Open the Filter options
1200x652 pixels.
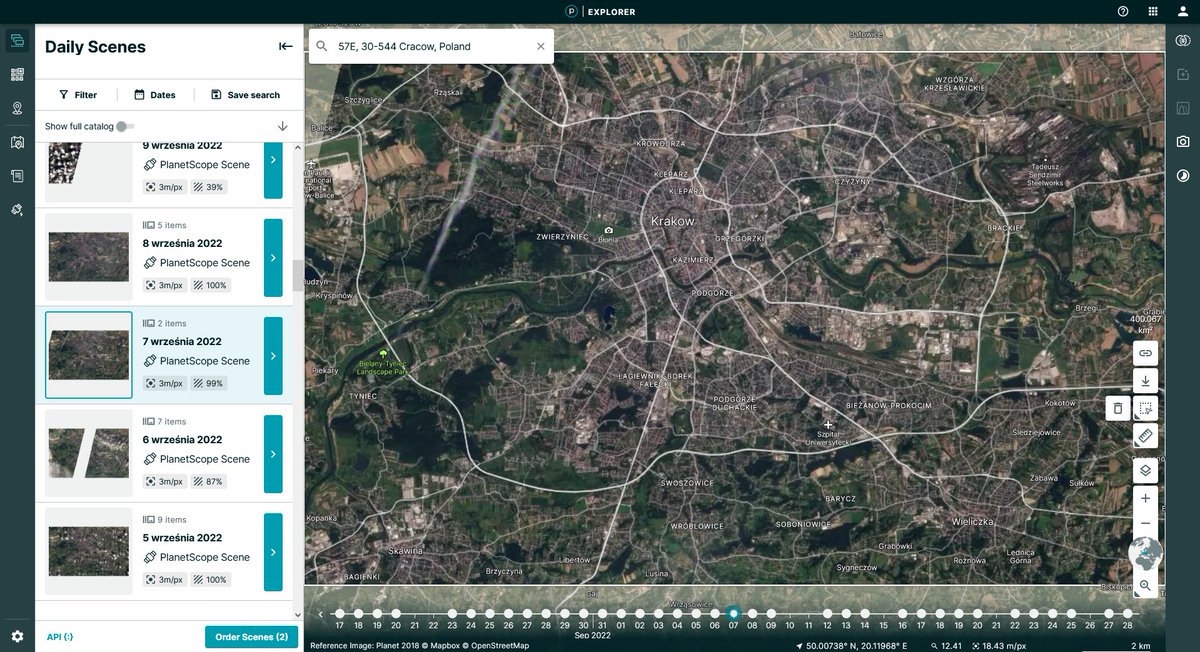point(78,95)
